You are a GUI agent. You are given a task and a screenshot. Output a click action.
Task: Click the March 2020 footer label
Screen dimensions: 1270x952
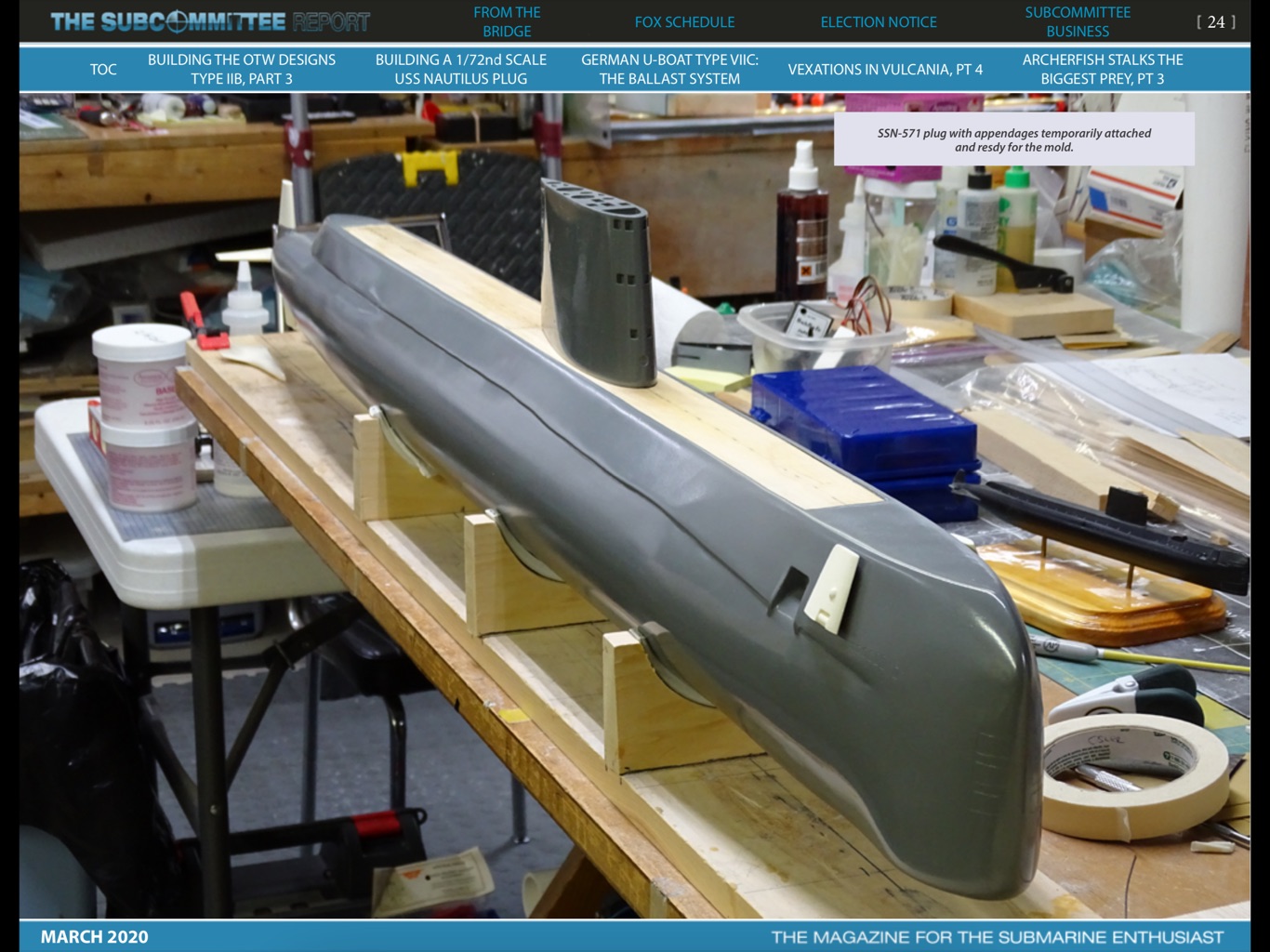pos(94,936)
